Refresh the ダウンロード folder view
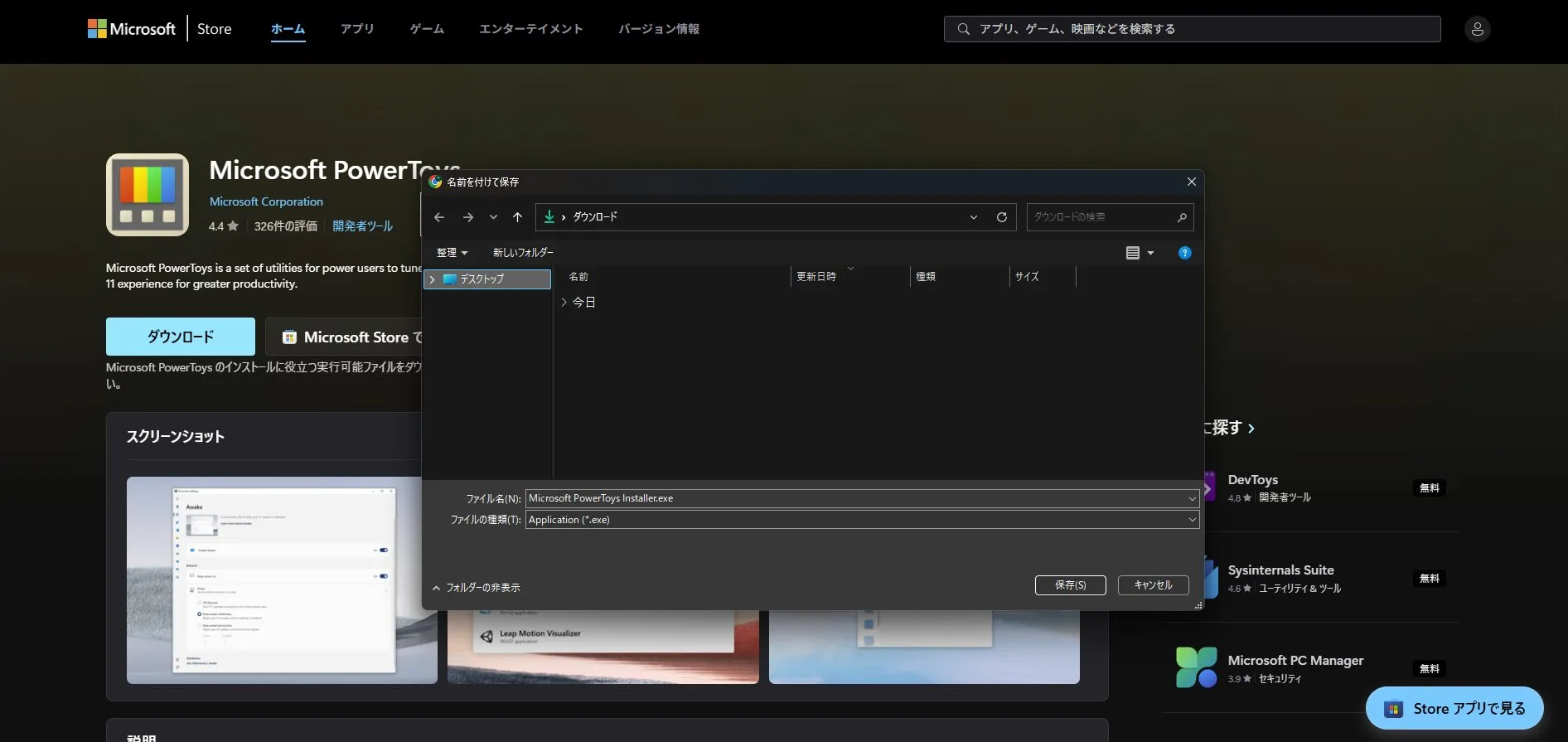The height and width of the screenshot is (742, 1568). point(1001,217)
